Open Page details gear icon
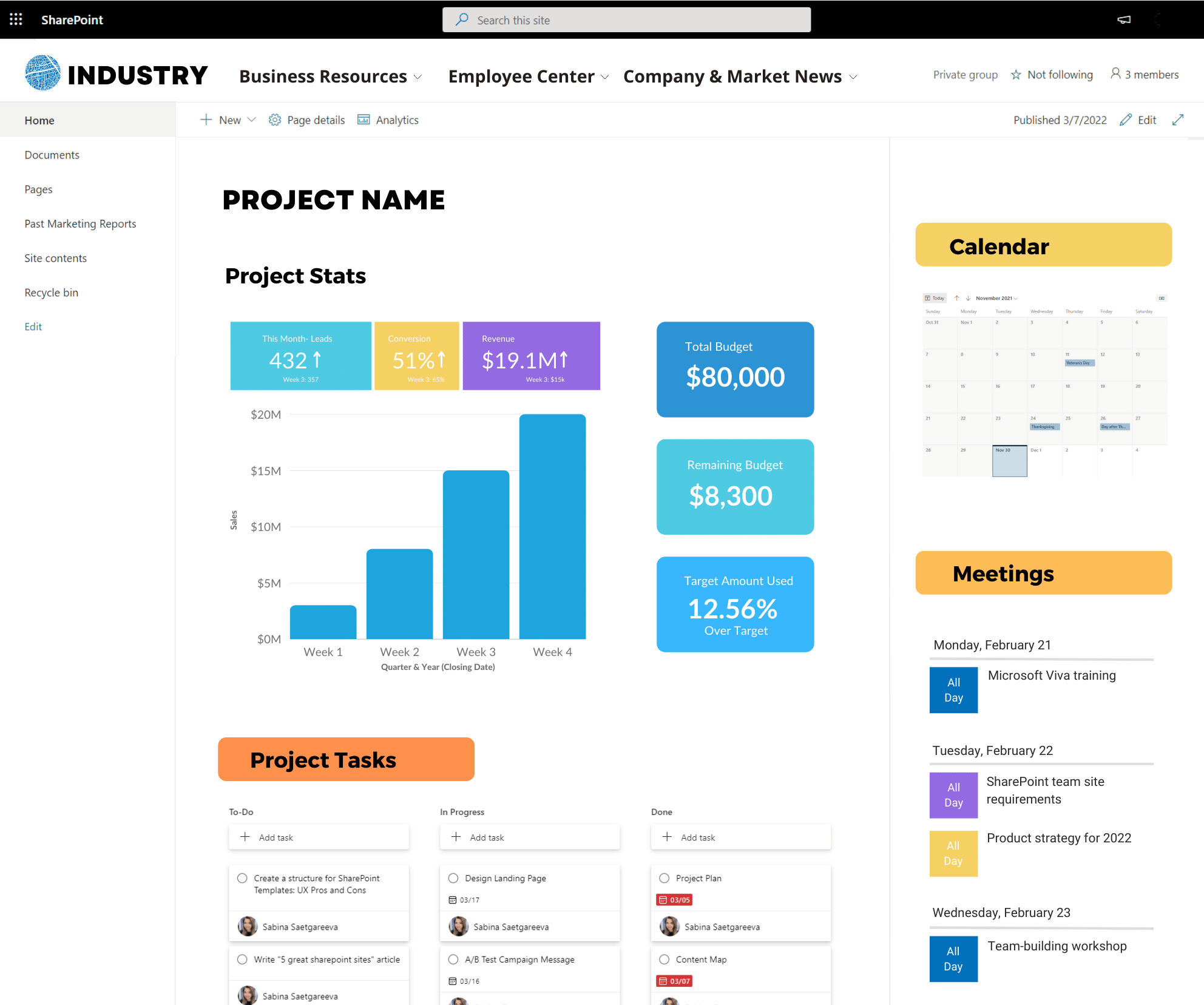The height and width of the screenshot is (1005, 1204). (275, 120)
